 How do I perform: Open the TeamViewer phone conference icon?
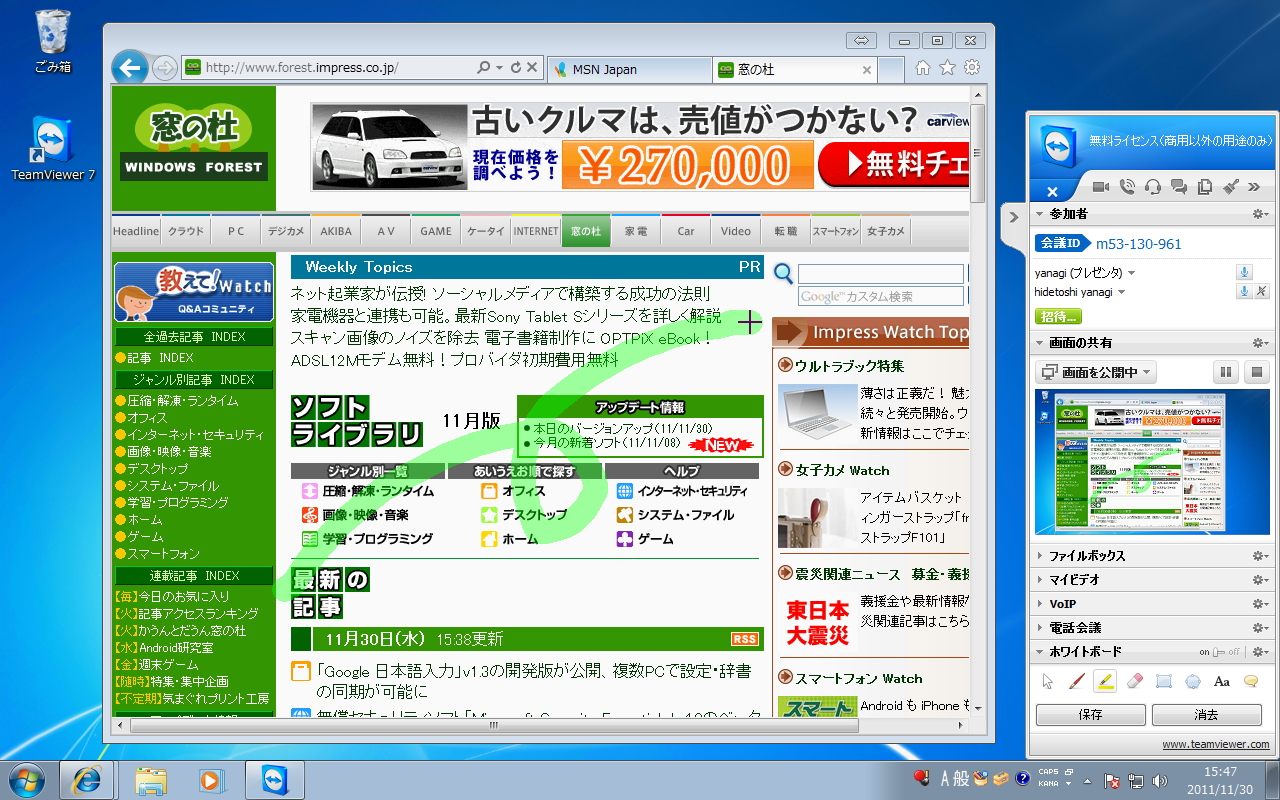tap(1128, 186)
